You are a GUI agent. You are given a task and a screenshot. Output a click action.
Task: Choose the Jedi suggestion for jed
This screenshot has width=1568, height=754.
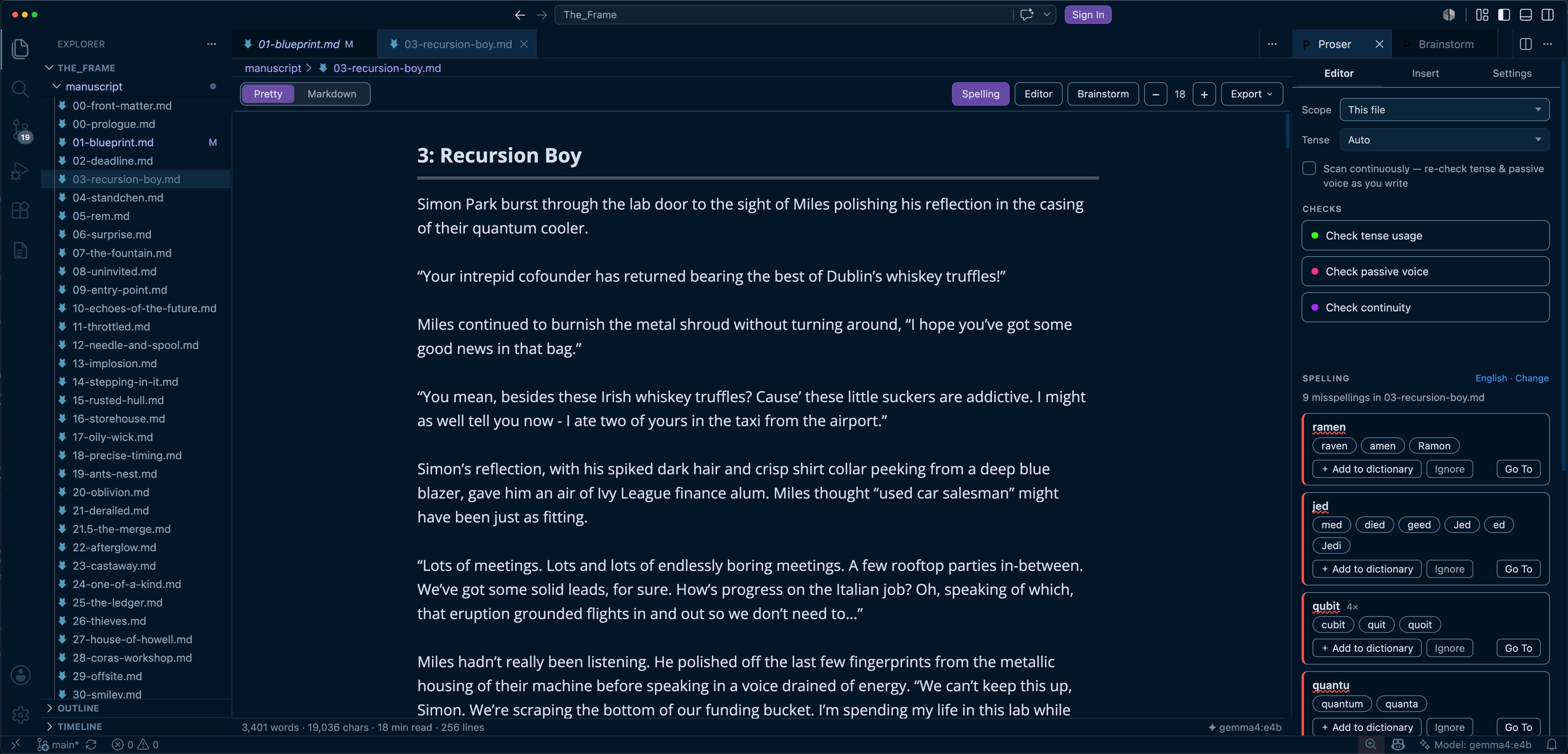(x=1331, y=545)
